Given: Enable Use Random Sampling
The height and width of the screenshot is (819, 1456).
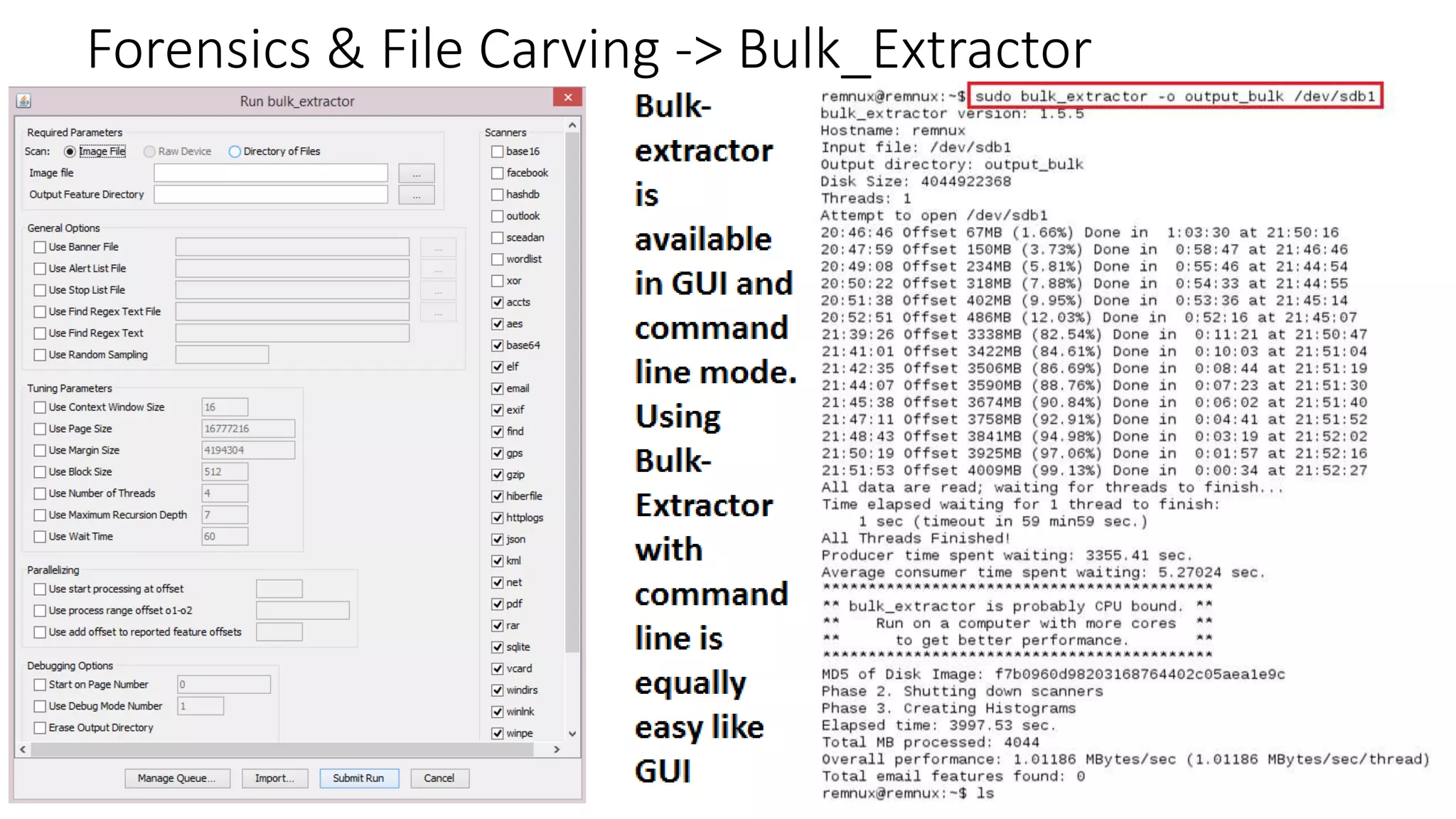Looking at the screenshot, I should pos(40,355).
